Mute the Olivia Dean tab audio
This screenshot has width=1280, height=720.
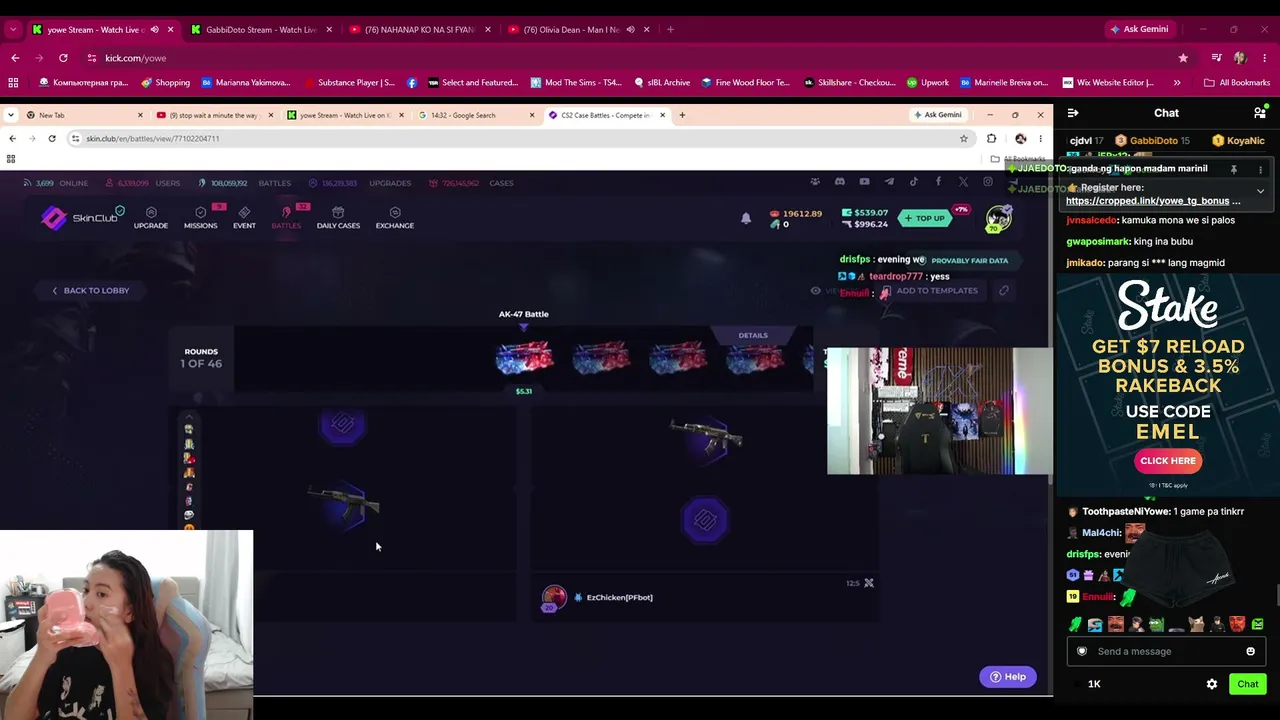630,29
